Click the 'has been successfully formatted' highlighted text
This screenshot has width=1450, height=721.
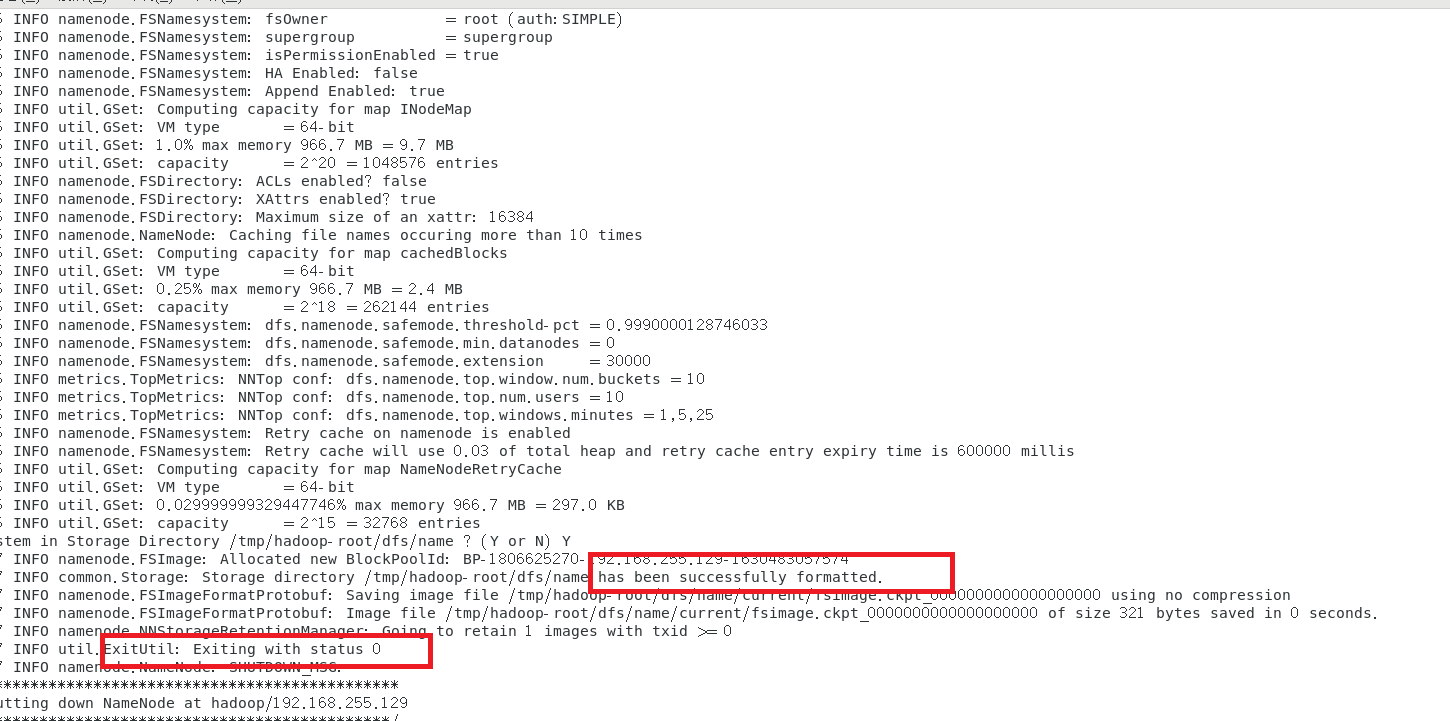[740, 577]
